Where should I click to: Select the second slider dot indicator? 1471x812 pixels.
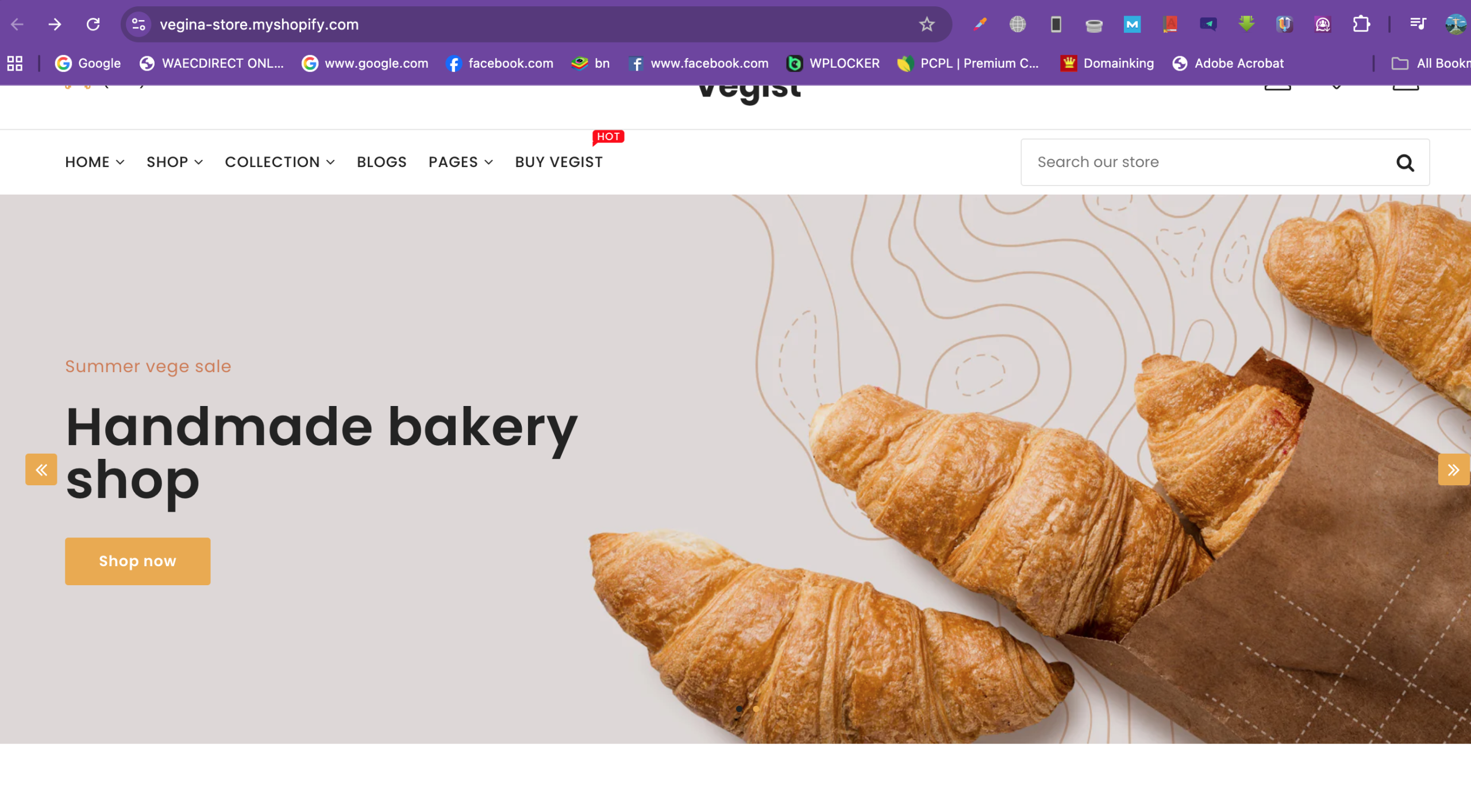click(756, 709)
